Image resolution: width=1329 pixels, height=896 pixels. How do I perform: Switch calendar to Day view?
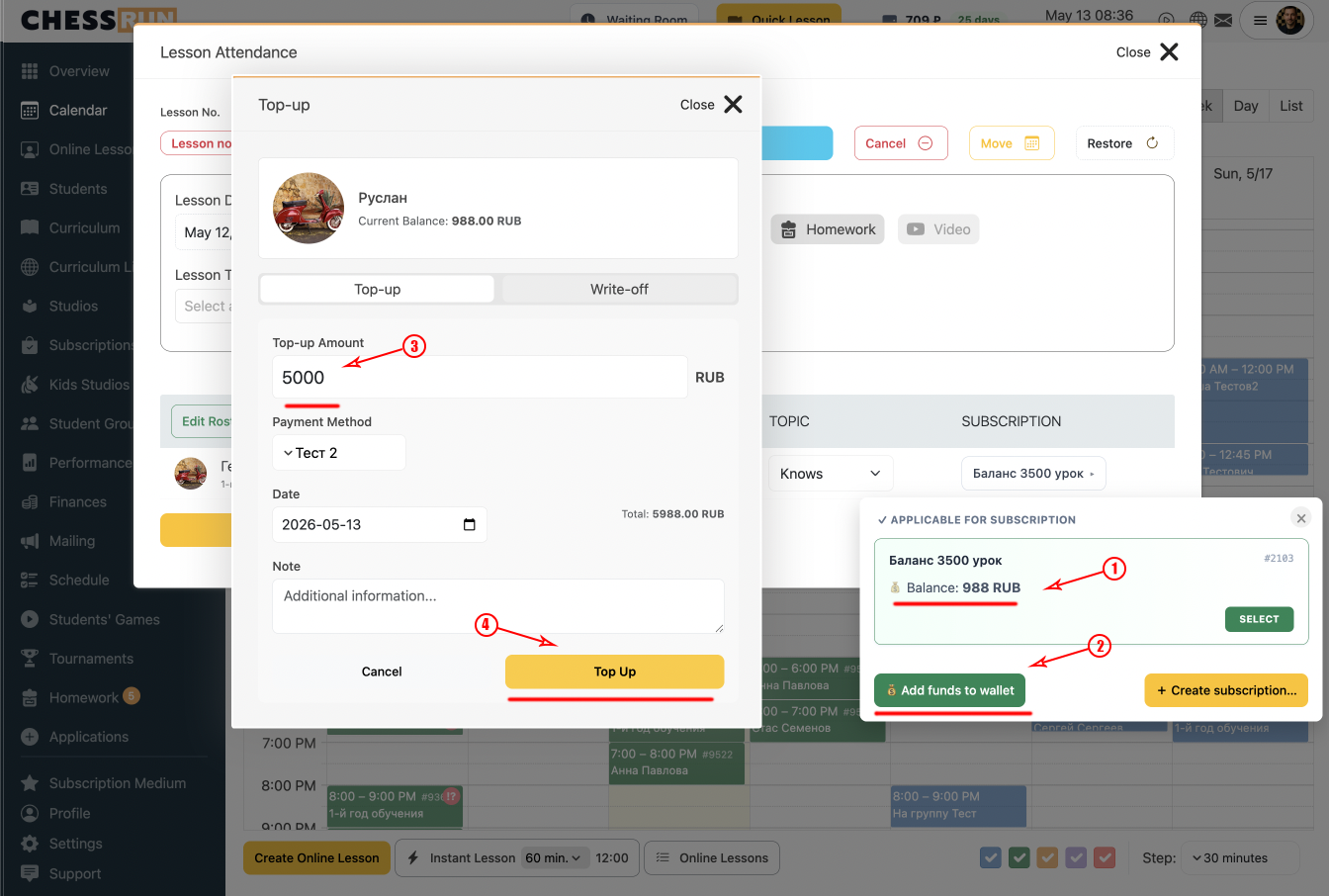1246,106
